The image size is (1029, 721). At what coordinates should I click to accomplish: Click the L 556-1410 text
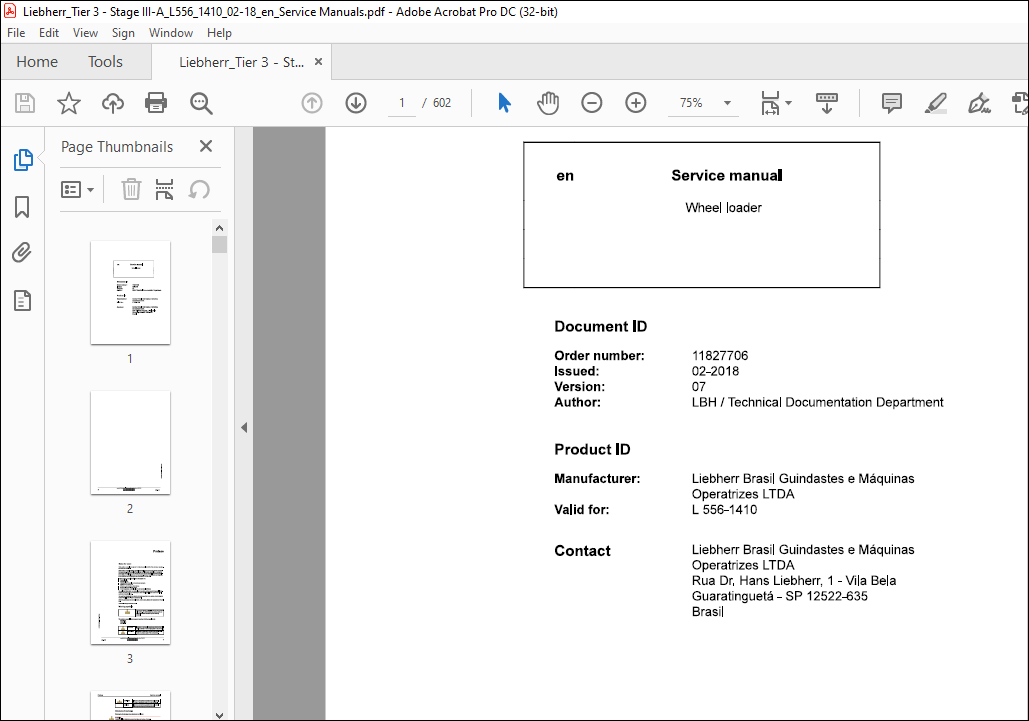(724, 510)
